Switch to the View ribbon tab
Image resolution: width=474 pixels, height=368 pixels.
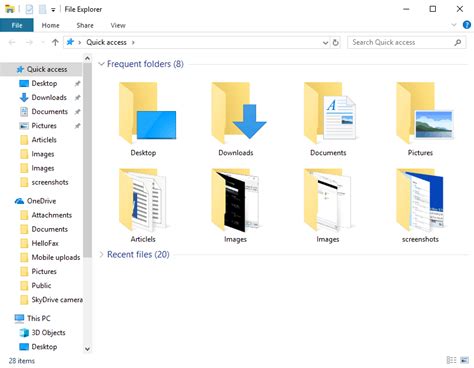[118, 25]
